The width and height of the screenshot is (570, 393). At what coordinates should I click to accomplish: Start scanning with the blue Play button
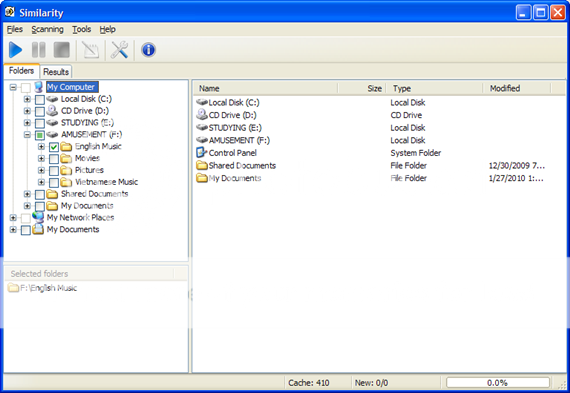[16, 50]
